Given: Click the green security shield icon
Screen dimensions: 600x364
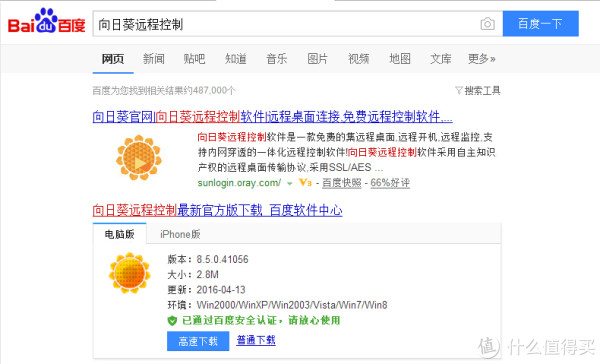Looking at the screenshot, I should click(172, 321).
